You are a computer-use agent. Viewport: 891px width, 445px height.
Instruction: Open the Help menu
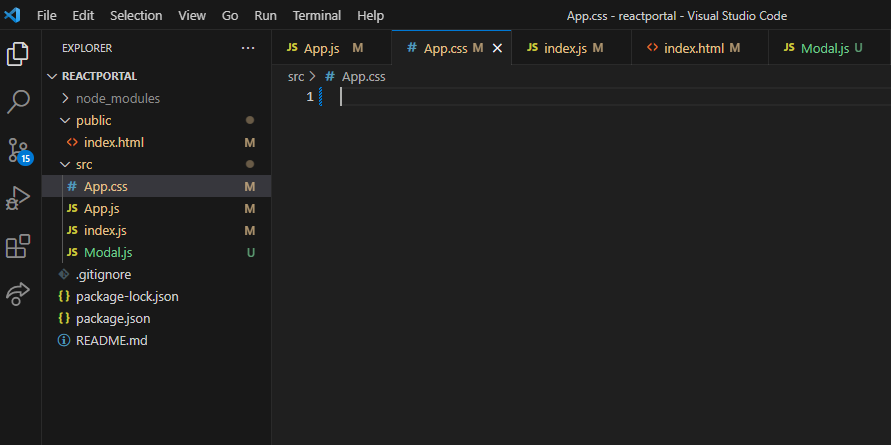[370, 15]
